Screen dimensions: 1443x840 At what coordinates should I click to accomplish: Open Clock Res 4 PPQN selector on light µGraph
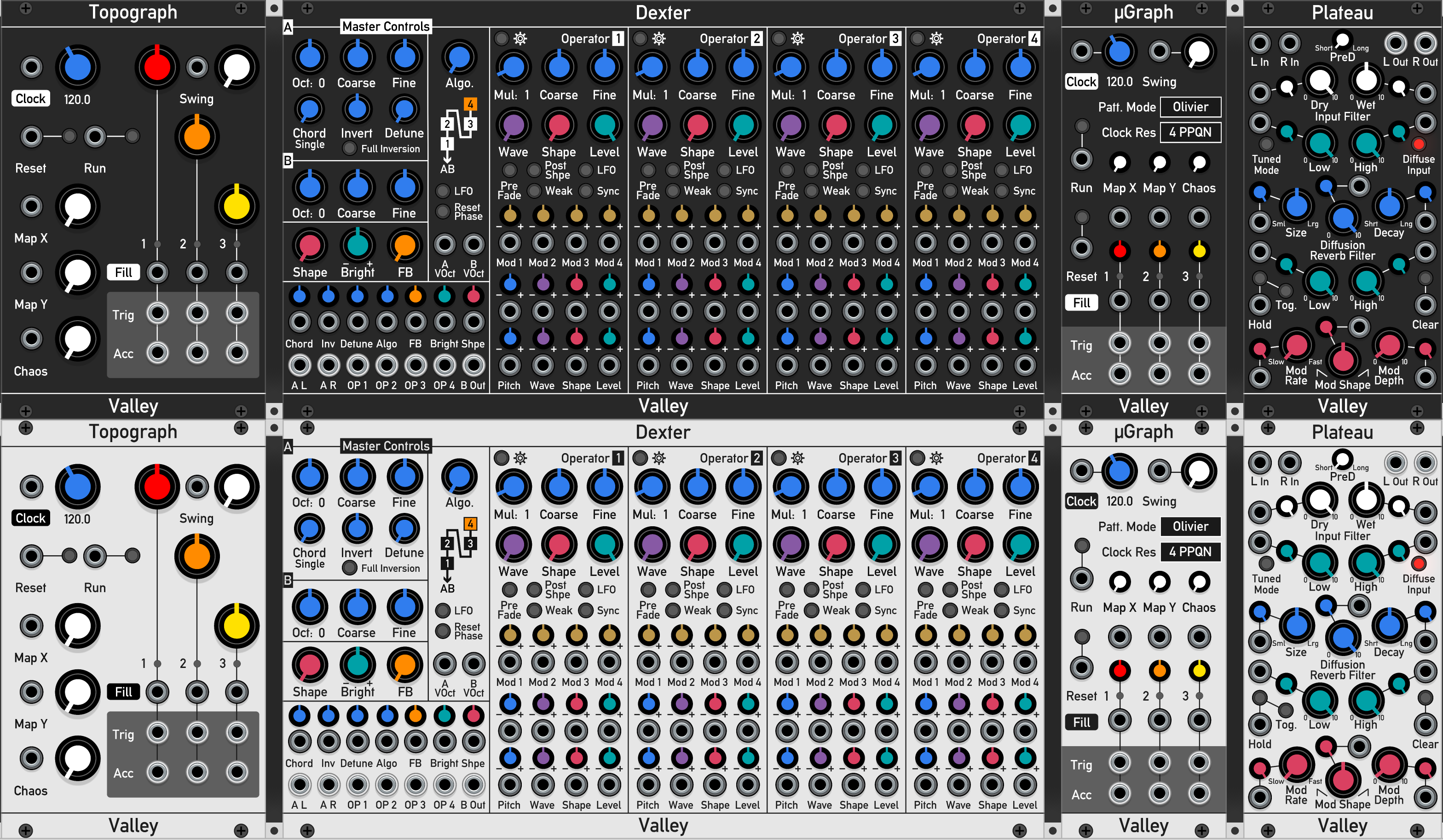[x=1190, y=552]
